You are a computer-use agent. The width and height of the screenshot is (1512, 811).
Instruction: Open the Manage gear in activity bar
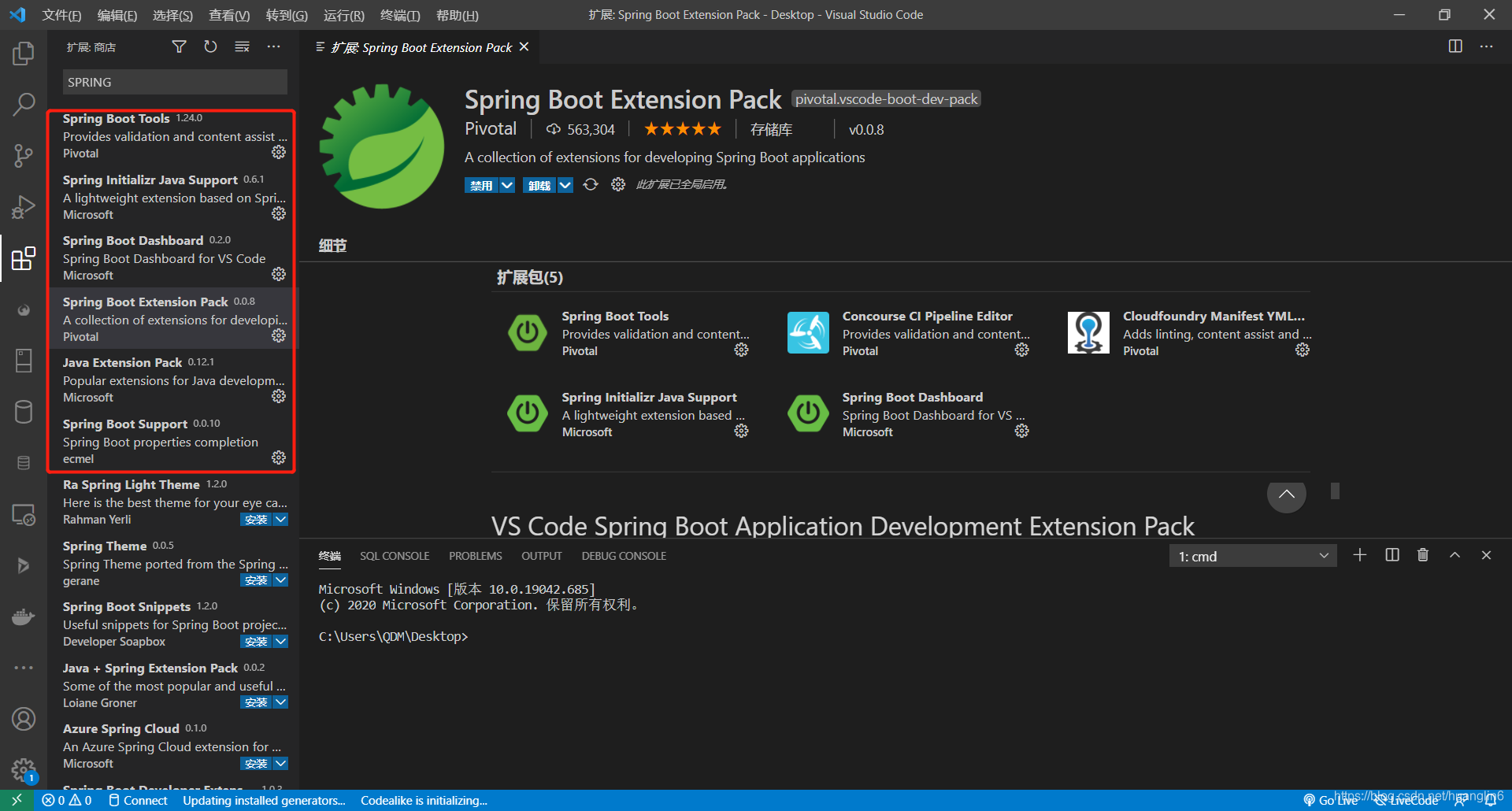pos(24,769)
